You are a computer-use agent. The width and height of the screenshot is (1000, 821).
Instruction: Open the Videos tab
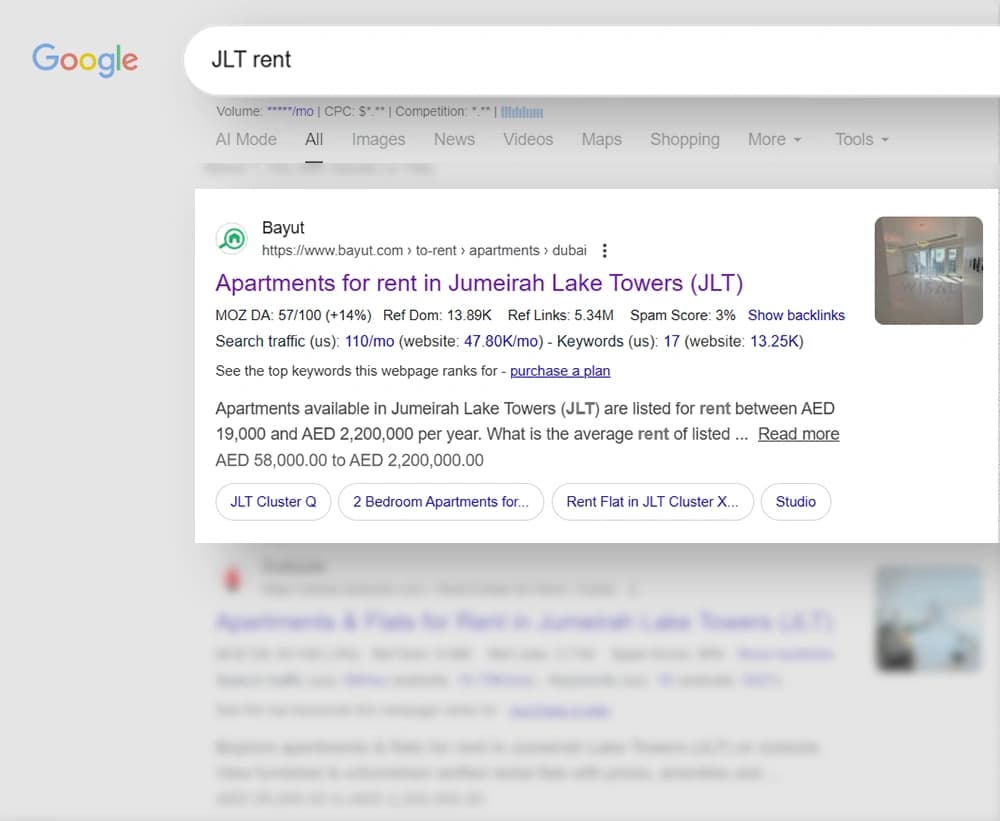[528, 139]
